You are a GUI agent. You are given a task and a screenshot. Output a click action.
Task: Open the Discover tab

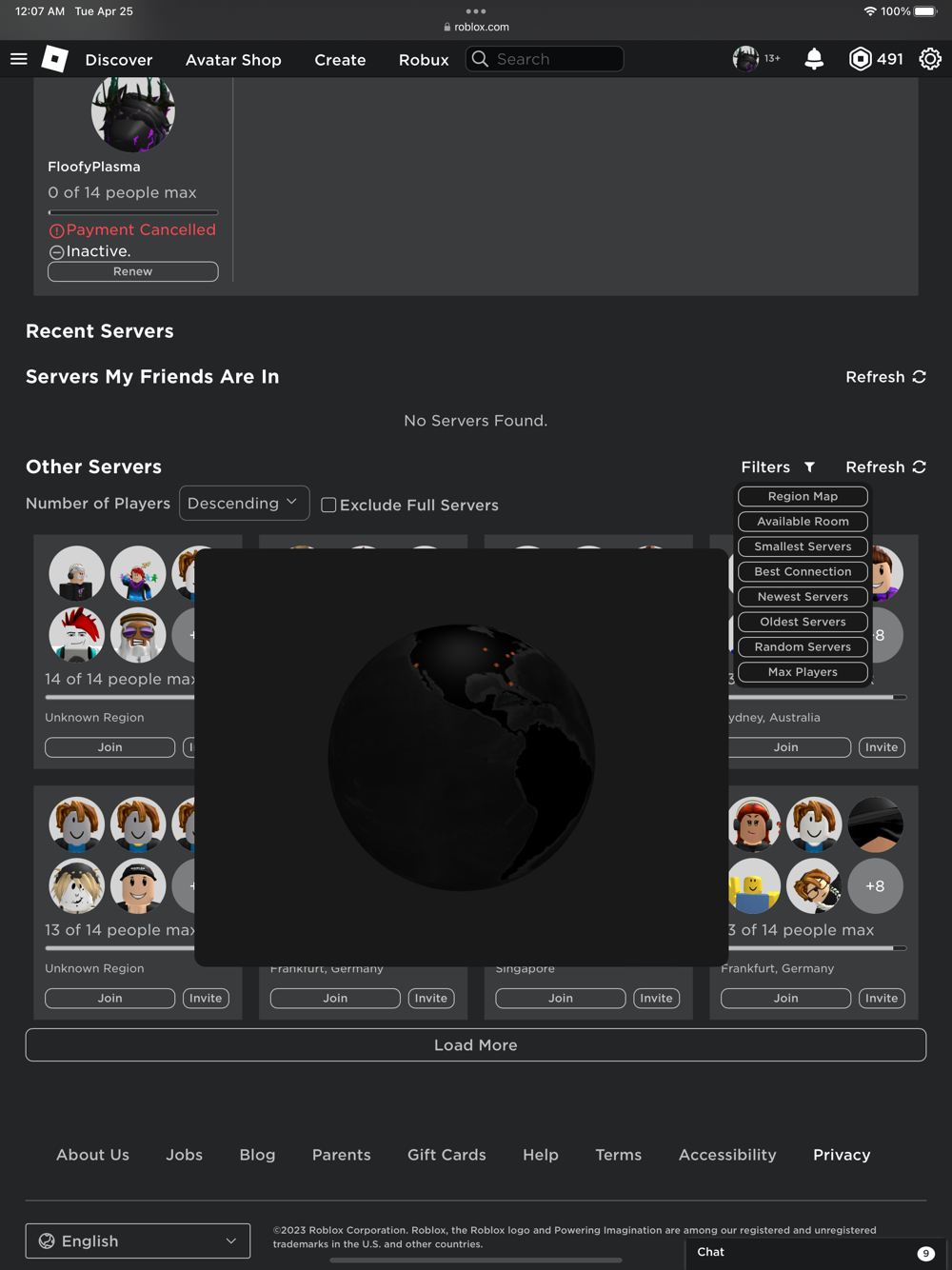[119, 59]
